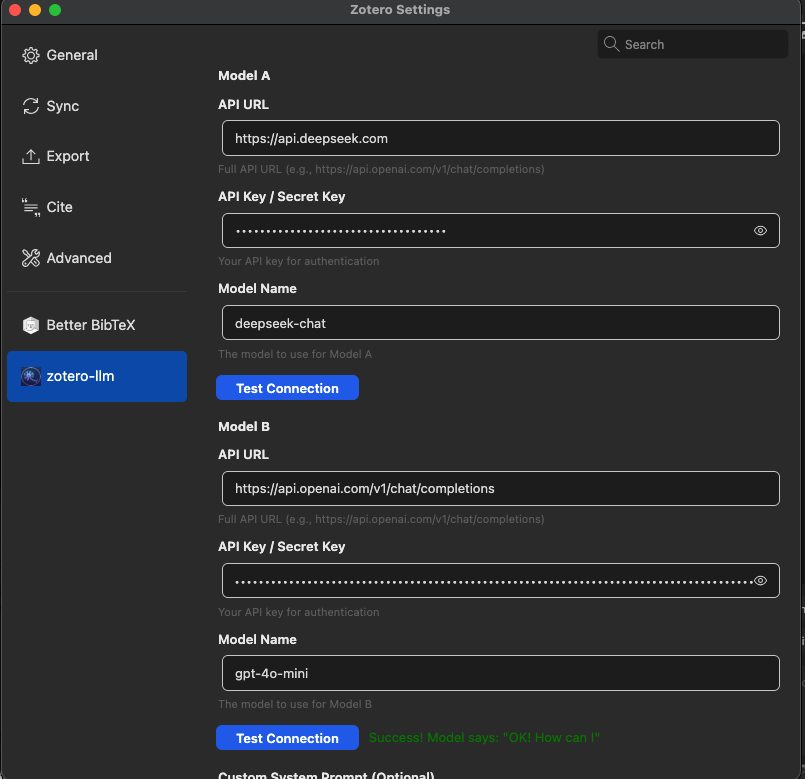Click the search magnifier icon

pos(611,44)
